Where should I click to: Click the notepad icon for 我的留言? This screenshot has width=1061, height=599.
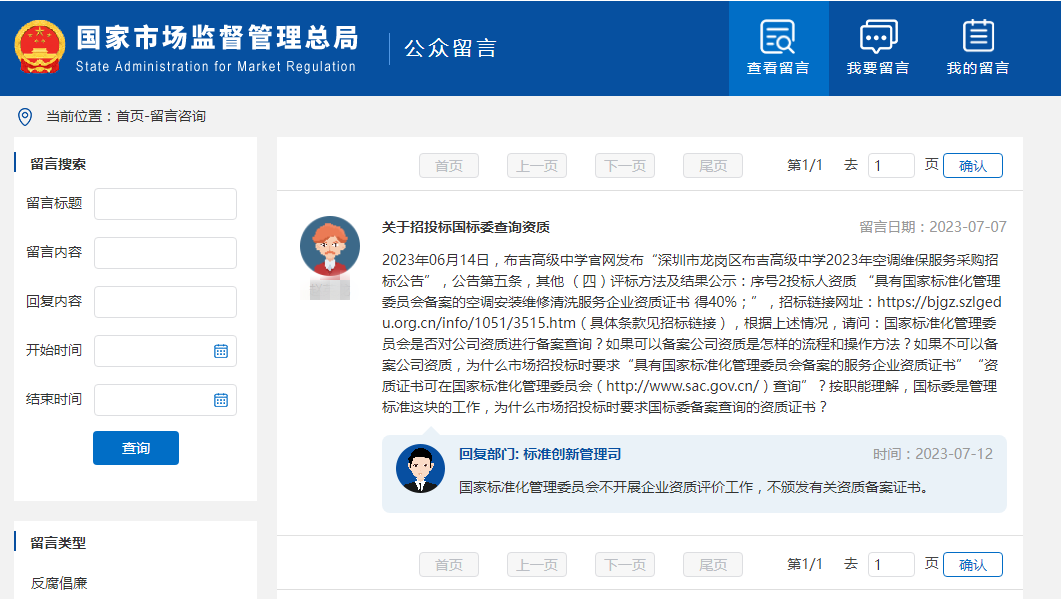click(x=978, y=36)
